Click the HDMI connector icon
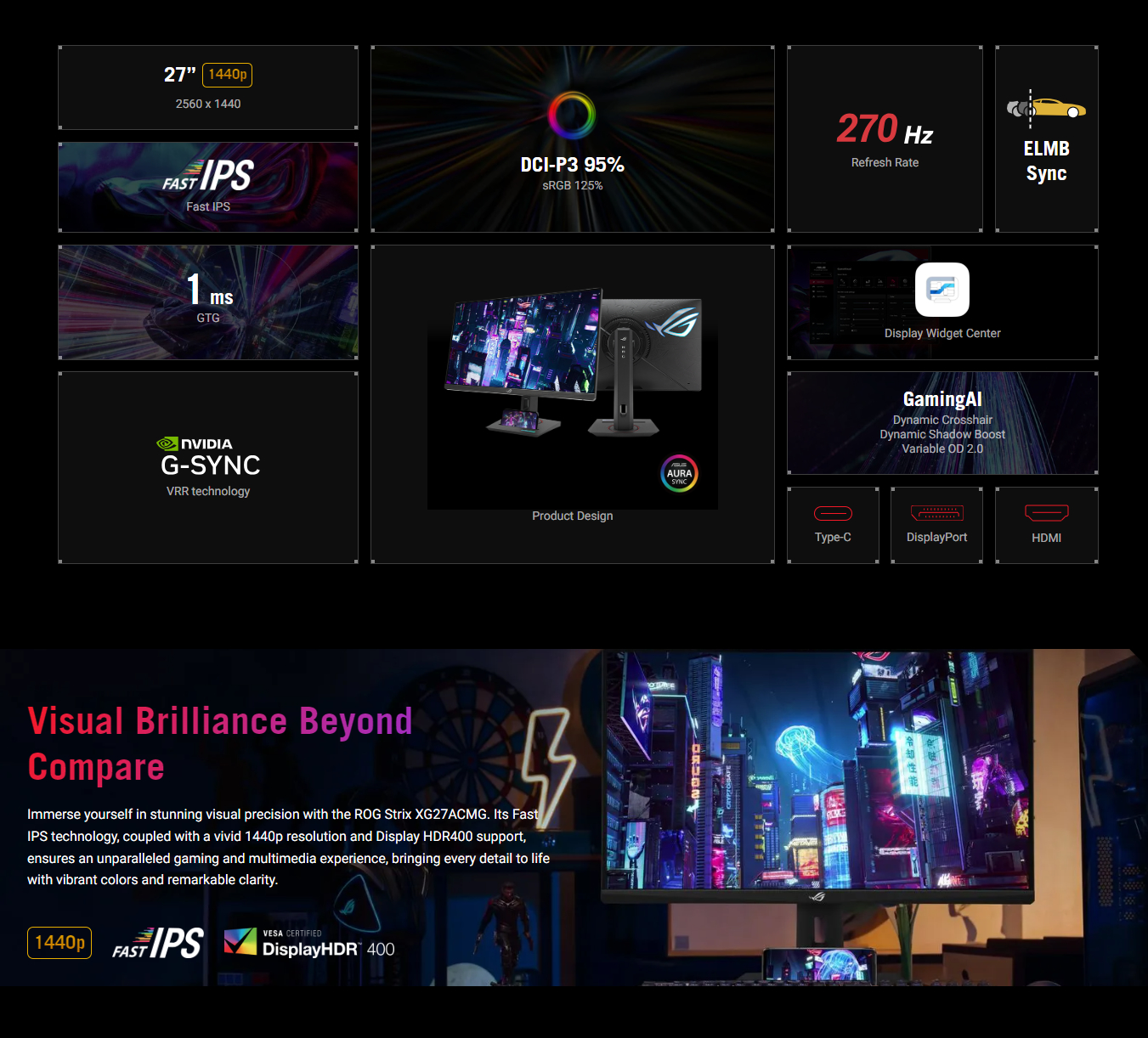 [1046, 513]
